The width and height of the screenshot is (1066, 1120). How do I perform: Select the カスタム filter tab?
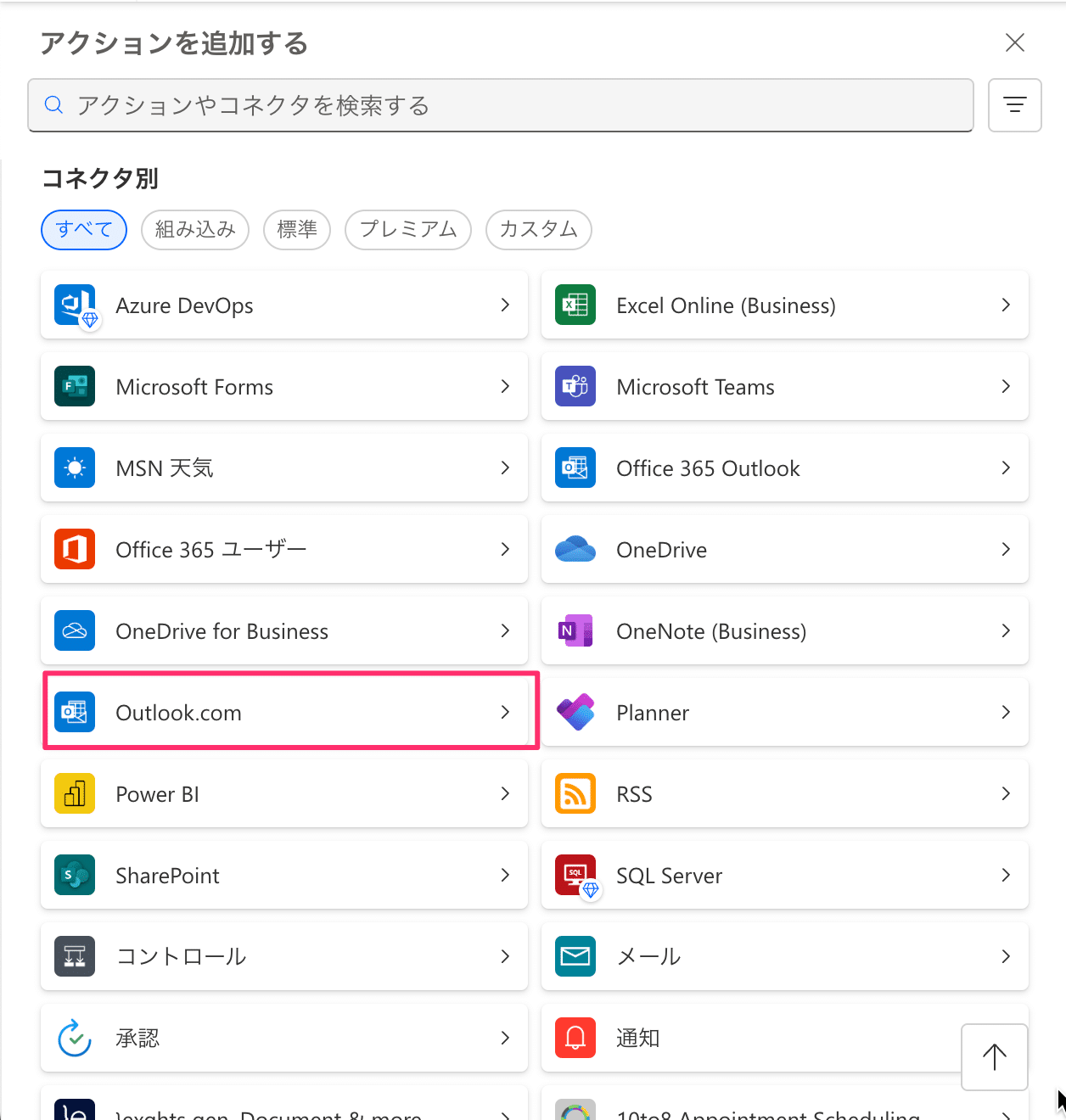click(539, 230)
